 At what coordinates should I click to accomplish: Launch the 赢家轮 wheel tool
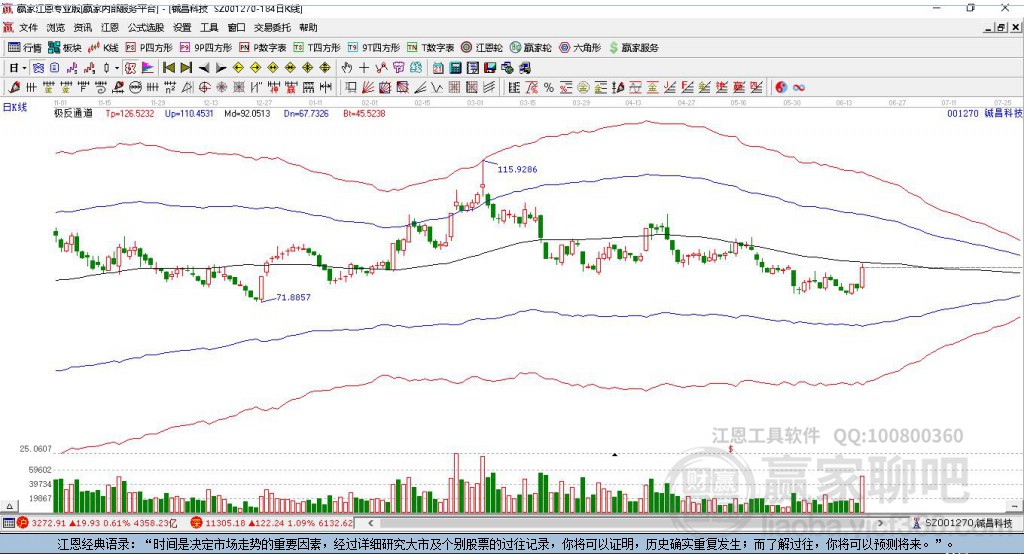[x=531, y=48]
